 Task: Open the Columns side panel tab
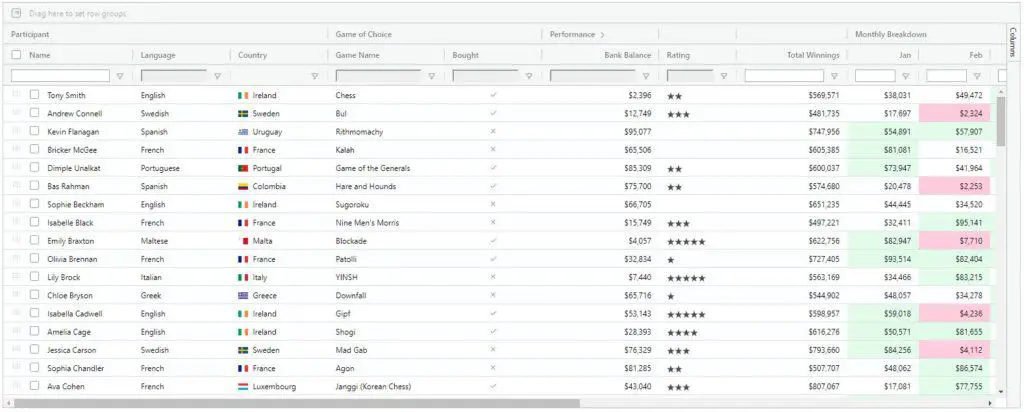point(1012,45)
